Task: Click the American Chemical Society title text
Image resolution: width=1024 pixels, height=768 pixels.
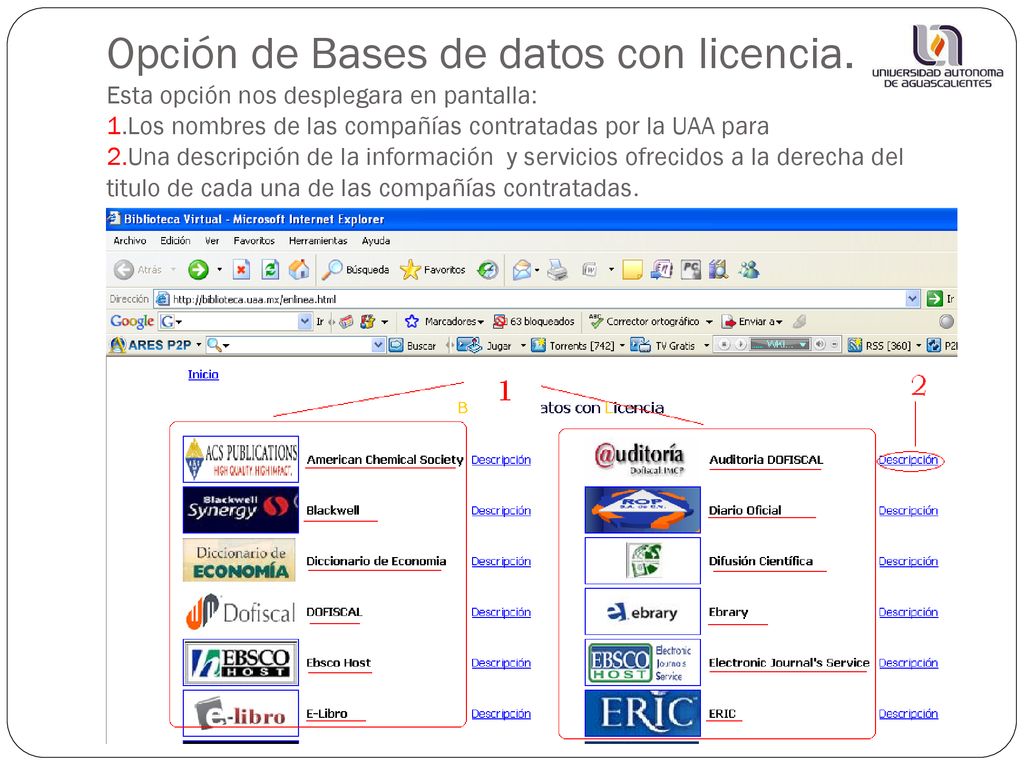Action: coord(385,460)
